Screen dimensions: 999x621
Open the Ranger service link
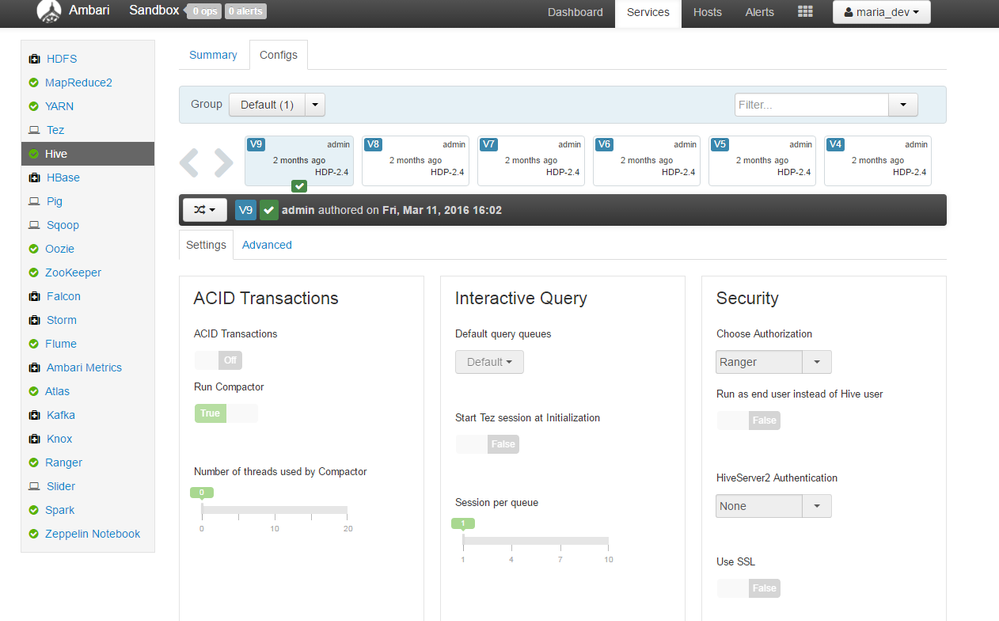pos(64,462)
